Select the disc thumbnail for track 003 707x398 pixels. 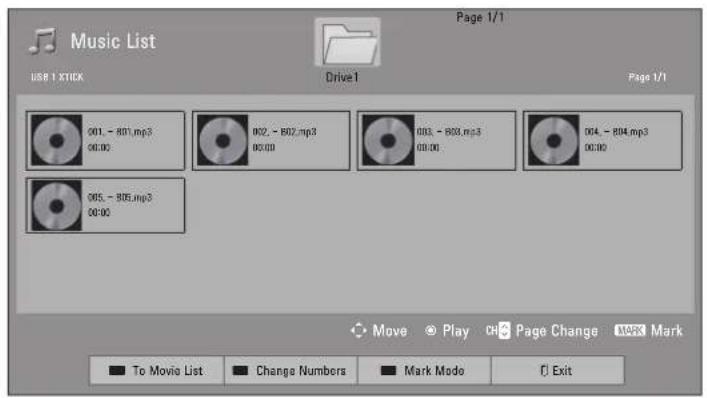388,141
